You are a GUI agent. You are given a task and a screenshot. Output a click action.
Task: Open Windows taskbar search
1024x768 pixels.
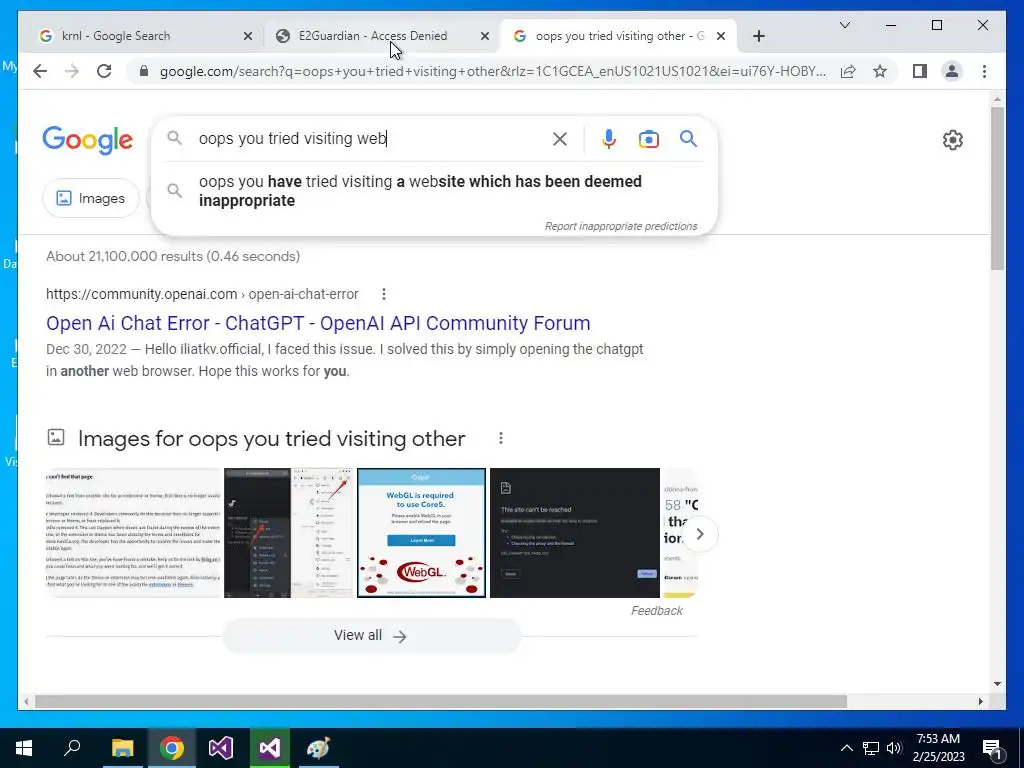72,748
